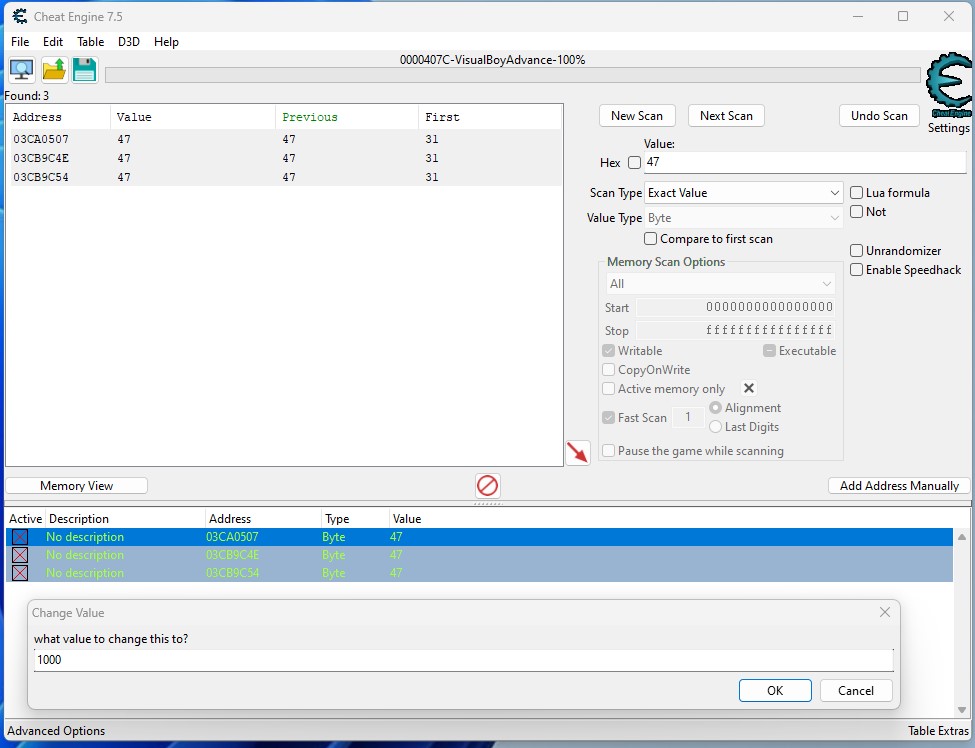Click the value input field containing 1000
Image resolution: width=975 pixels, height=748 pixels.
coord(463,660)
